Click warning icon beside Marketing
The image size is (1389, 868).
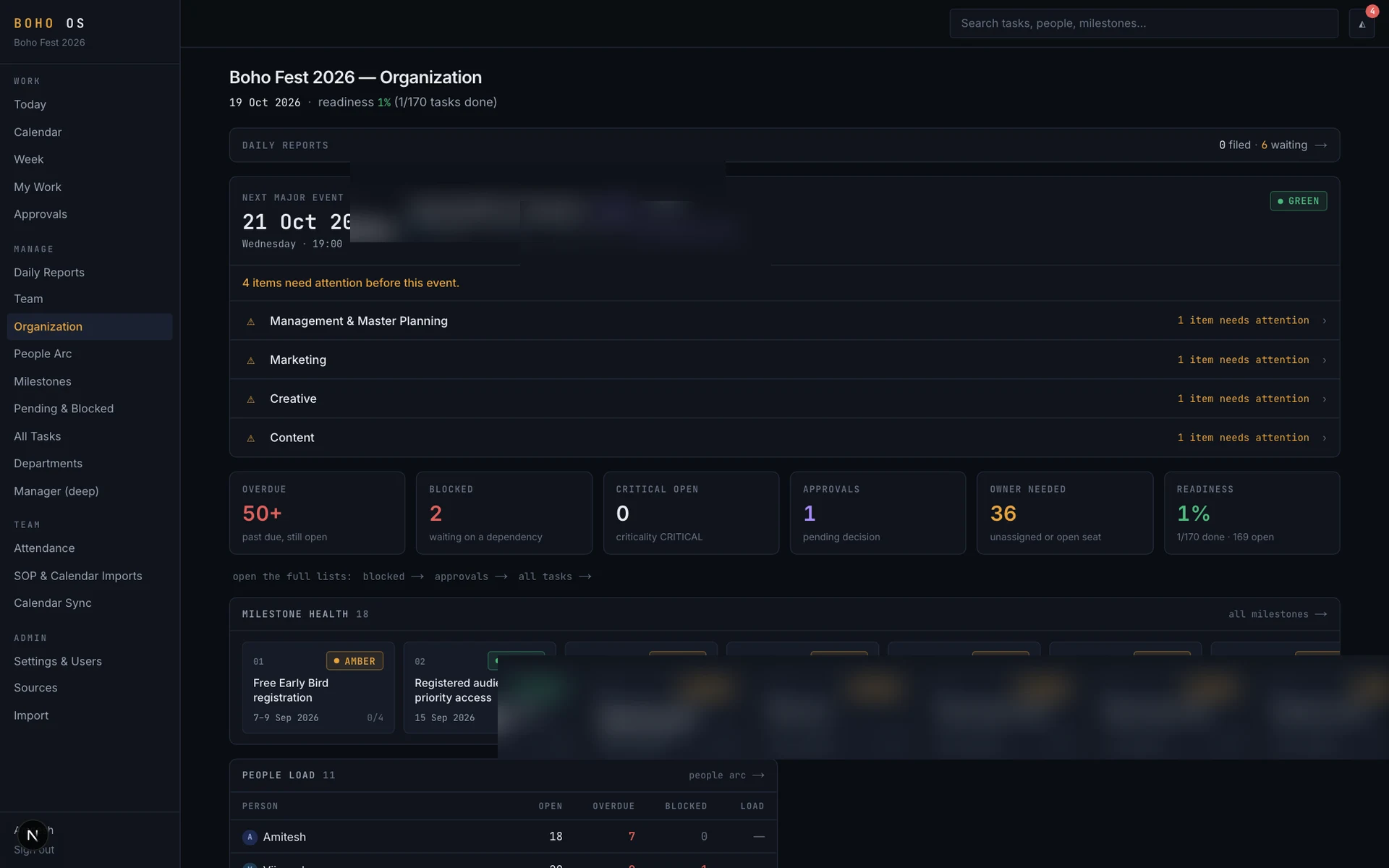[251, 360]
